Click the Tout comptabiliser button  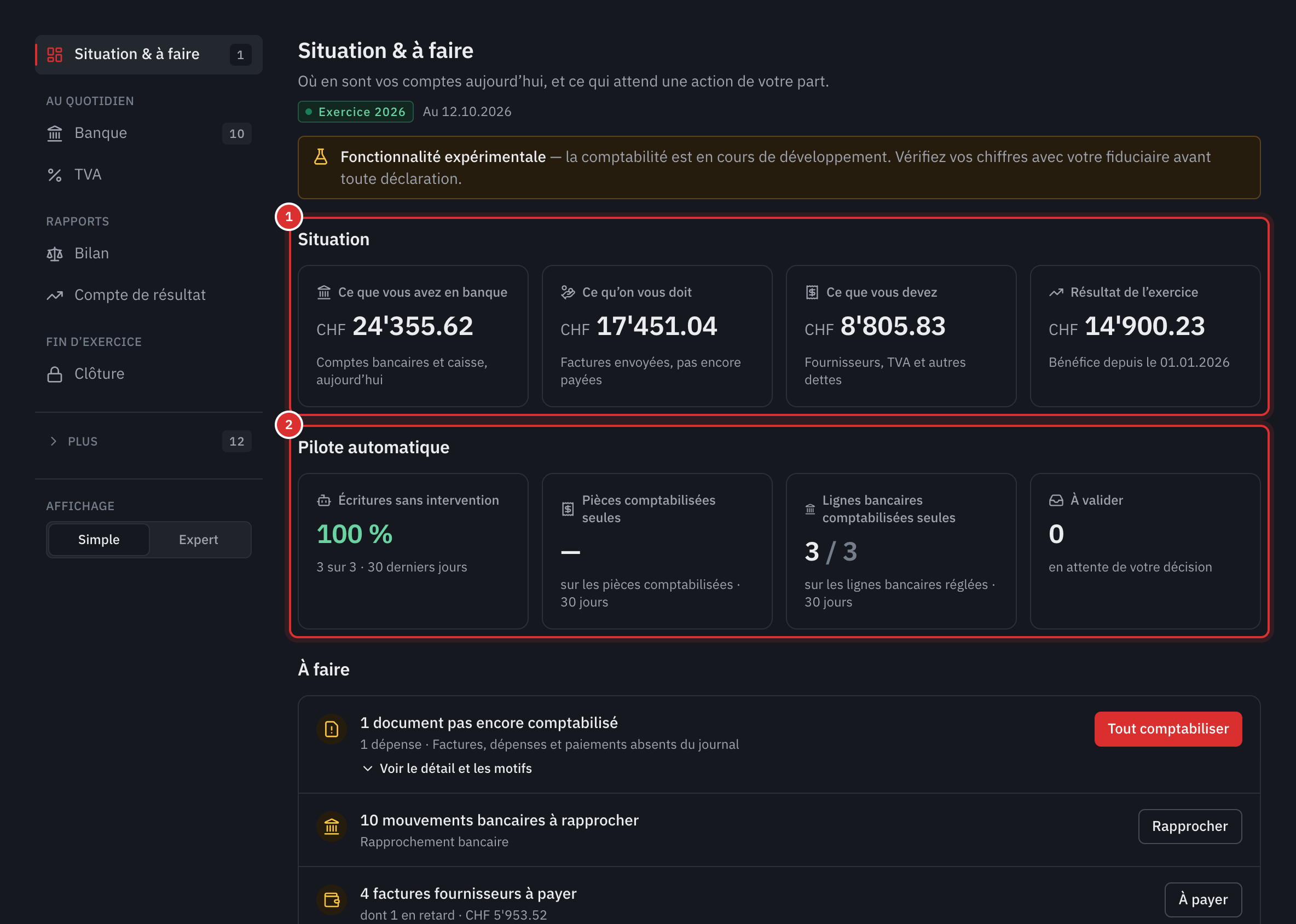pyautogui.click(x=1168, y=729)
